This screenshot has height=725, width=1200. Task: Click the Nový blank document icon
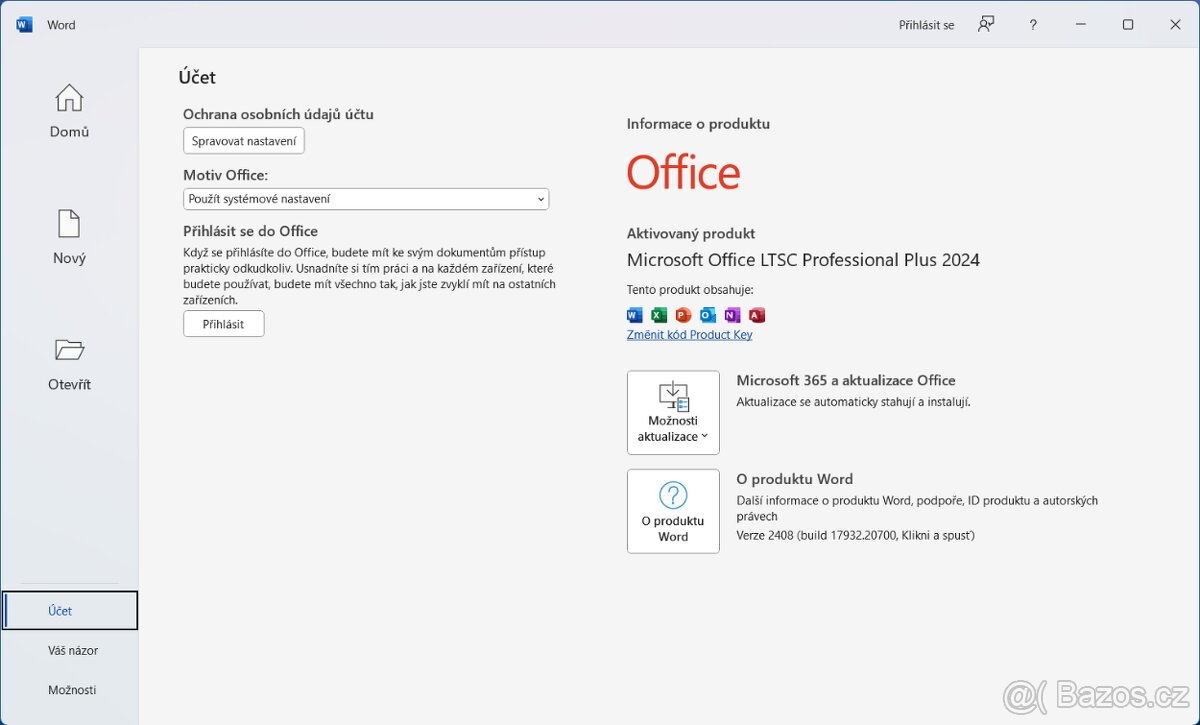[69, 224]
